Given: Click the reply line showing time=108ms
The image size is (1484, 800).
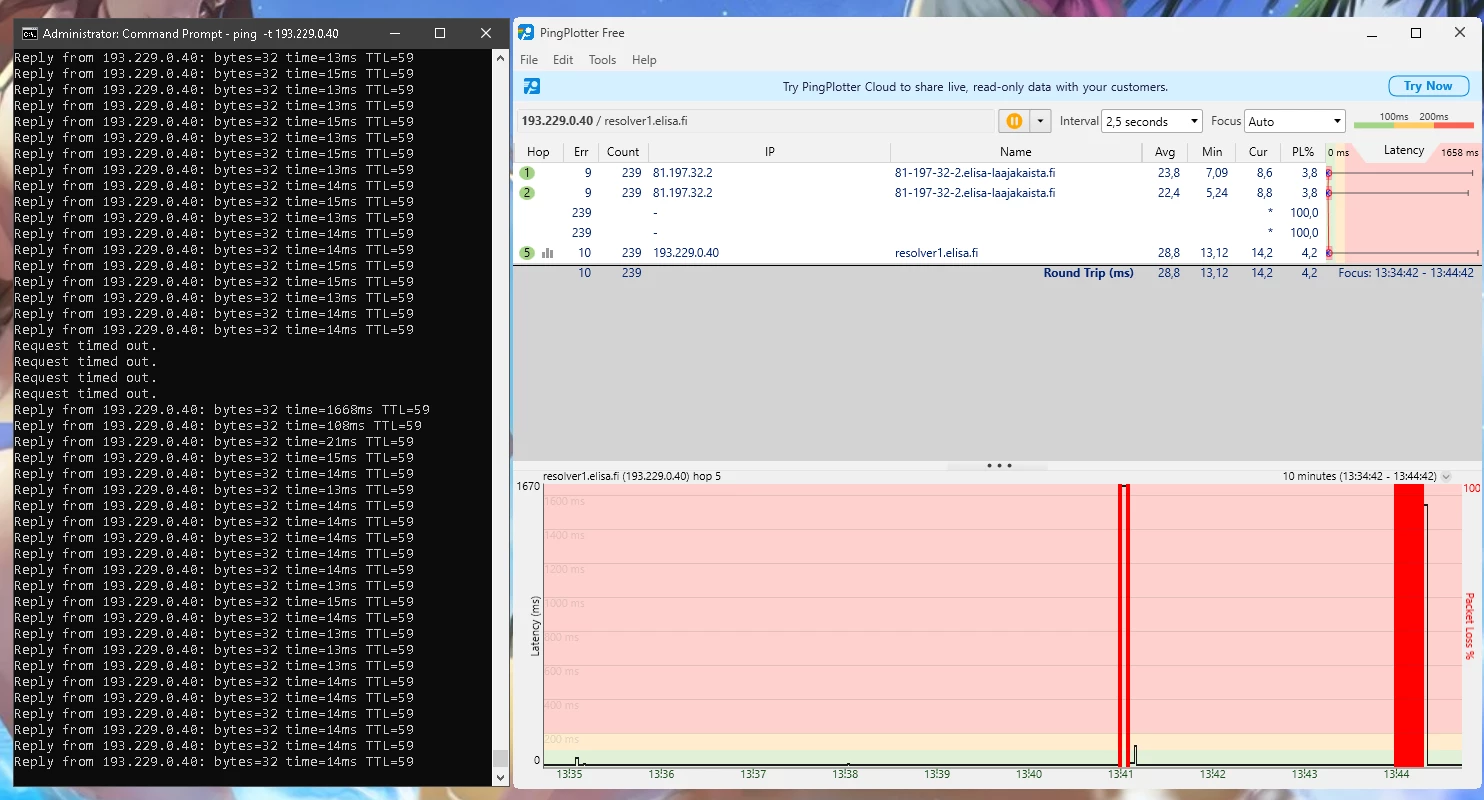Looking at the screenshot, I should tap(218, 426).
